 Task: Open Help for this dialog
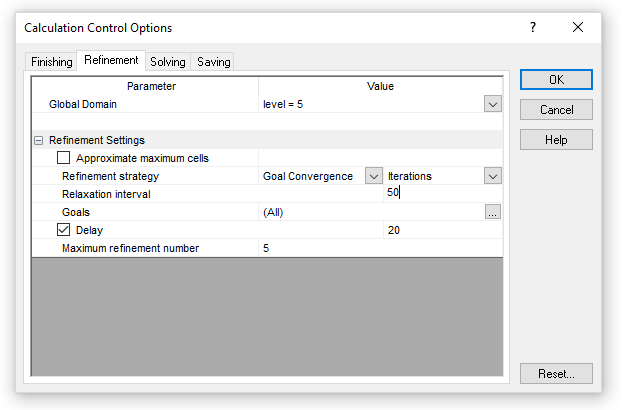pos(556,140)
